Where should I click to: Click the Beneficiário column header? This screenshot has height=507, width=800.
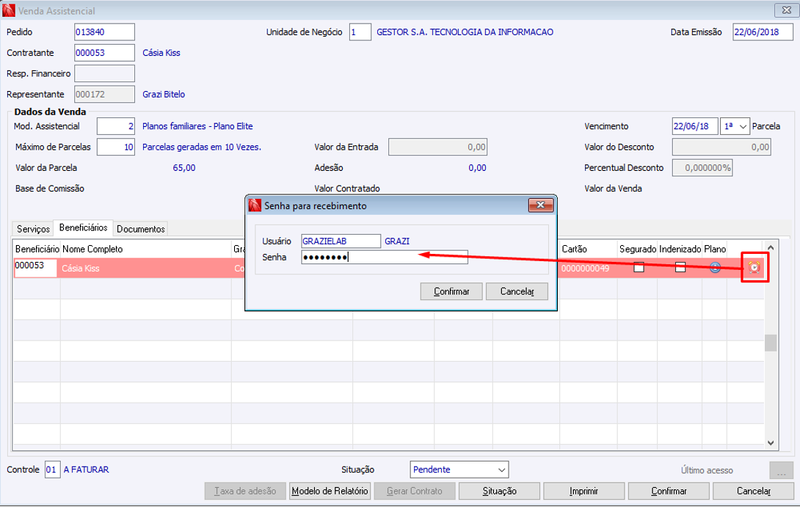[37, 249]
